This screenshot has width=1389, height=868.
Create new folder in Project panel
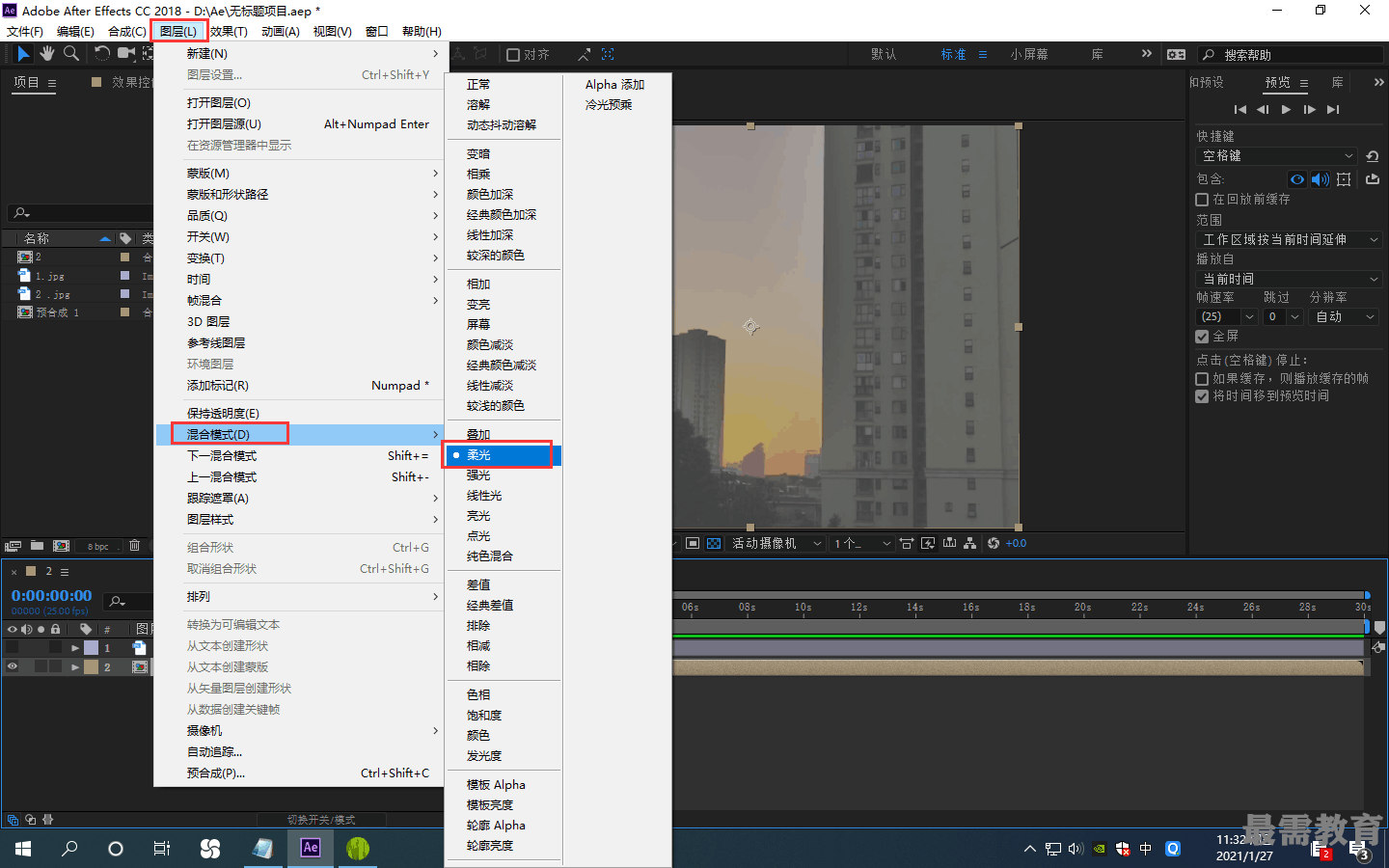tap(37, 546)
